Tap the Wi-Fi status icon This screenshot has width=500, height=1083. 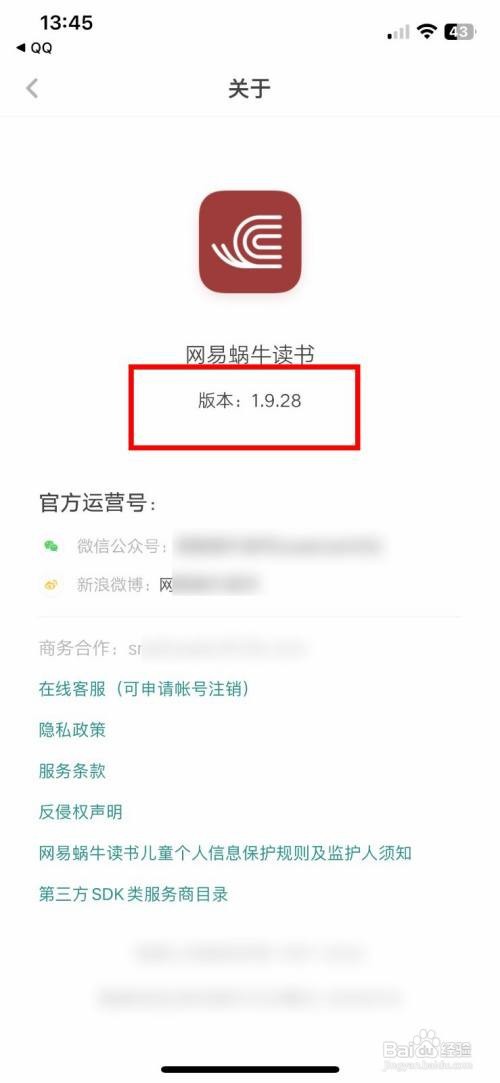tap(427, 31)
